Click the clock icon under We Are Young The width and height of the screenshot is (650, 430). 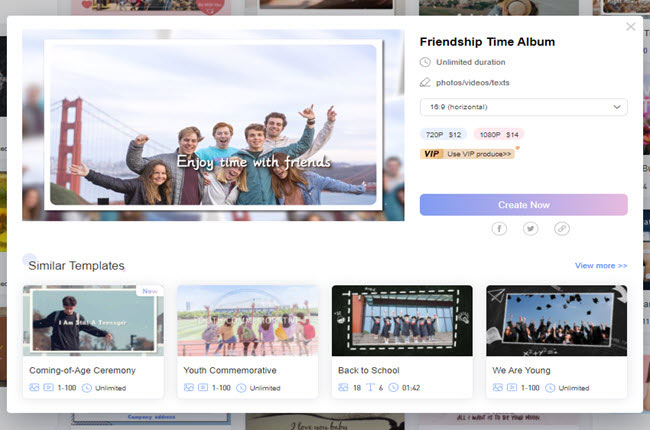(550, 388)
